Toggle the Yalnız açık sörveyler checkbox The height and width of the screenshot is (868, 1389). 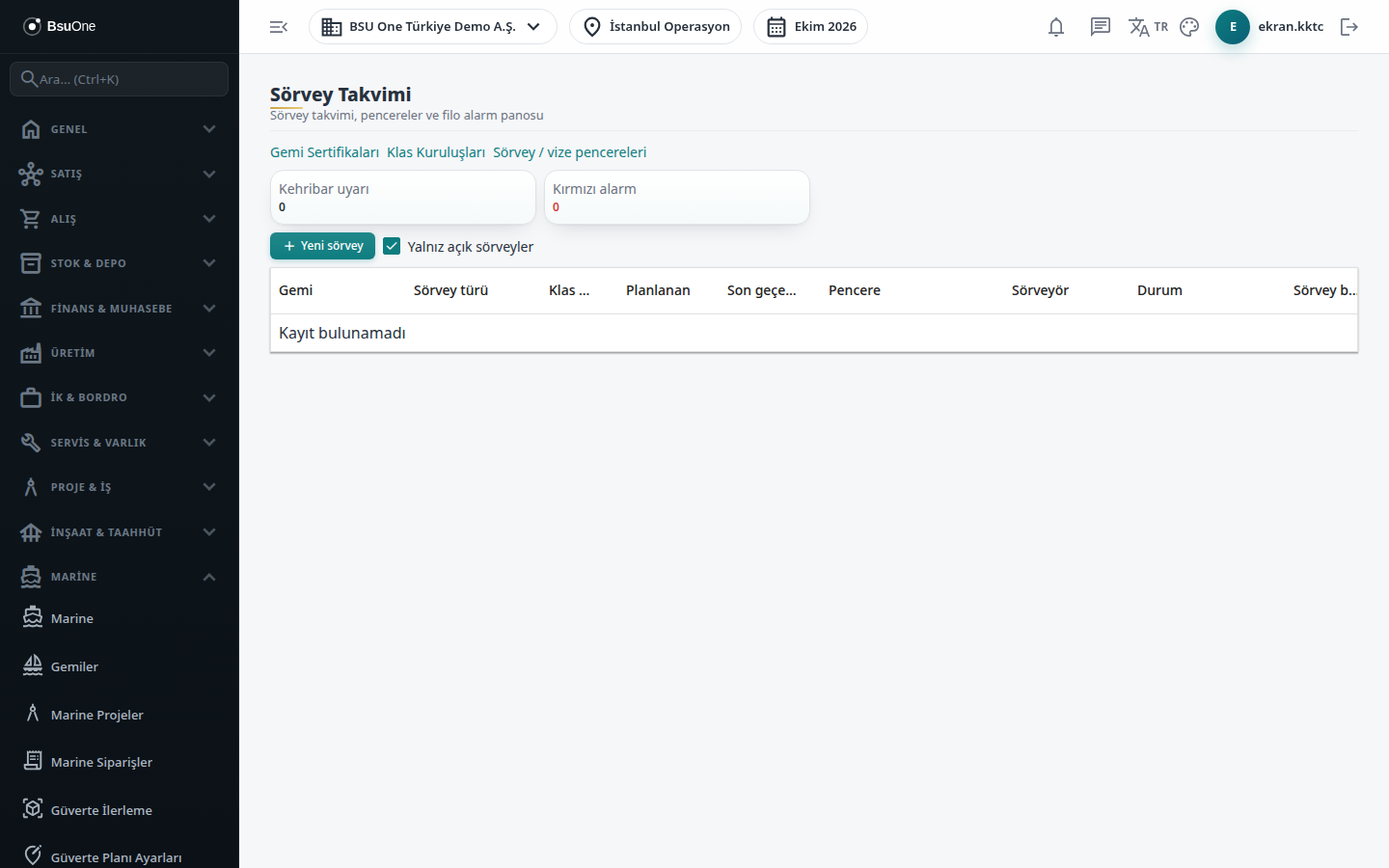pos(392,246)
